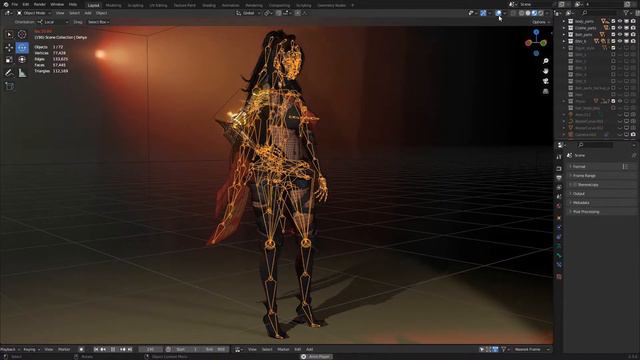The width and height of the screenshot is (640, 360).
Task: Toggle proportional editing in header
Action: [298, 13]
